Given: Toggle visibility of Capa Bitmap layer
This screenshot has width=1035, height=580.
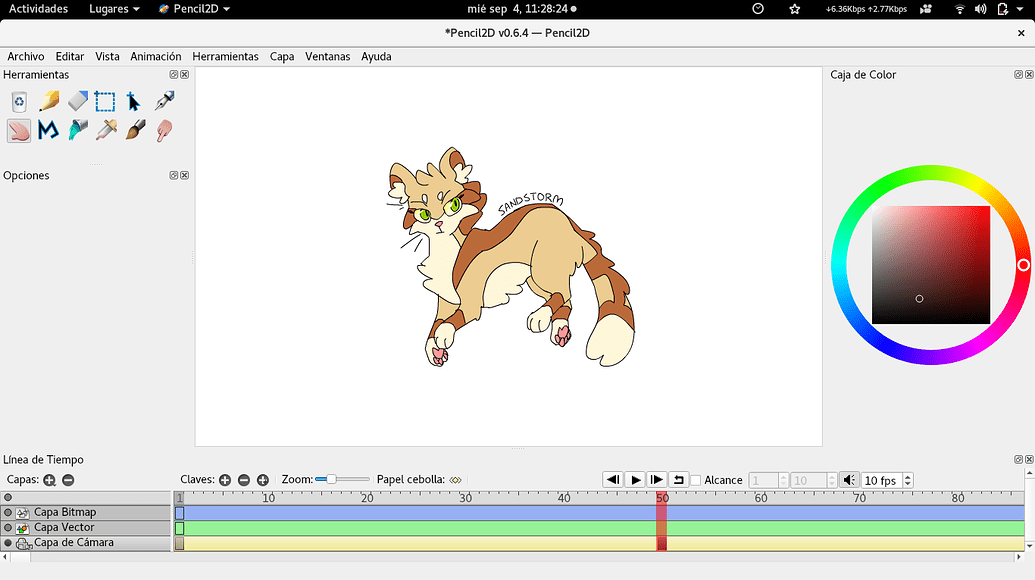Looking at the screenshot, I should (x=8, y=512).
